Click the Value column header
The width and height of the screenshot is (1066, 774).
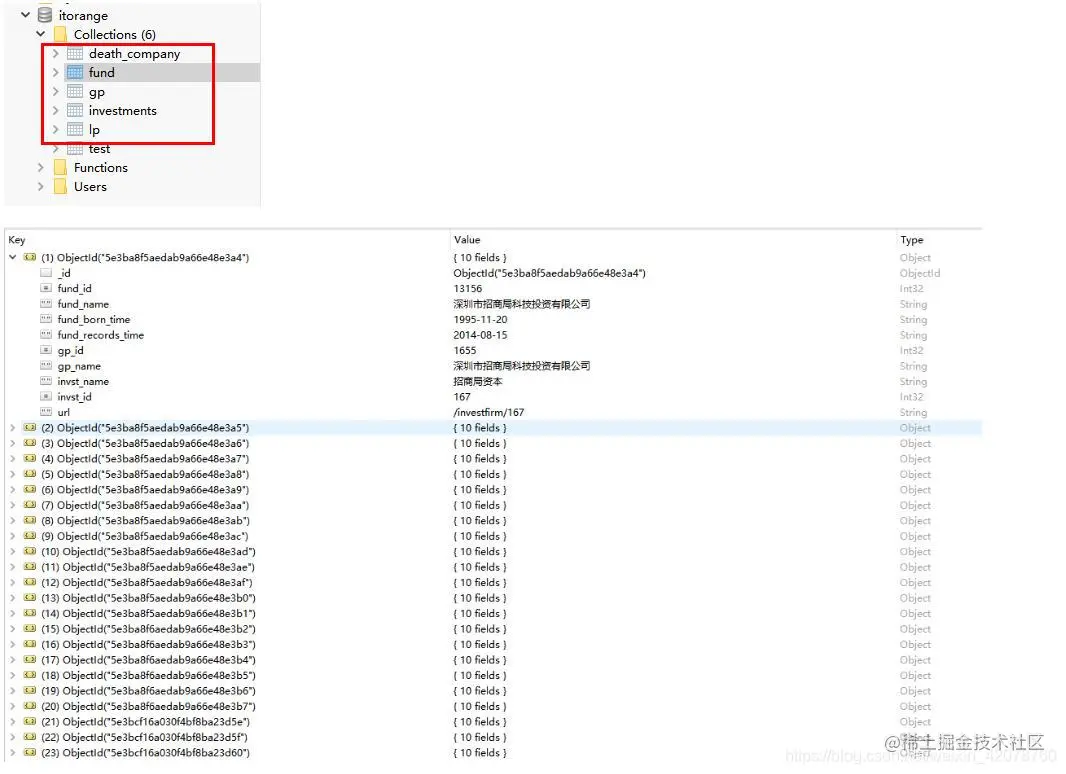pyautogui.click(x=467, y=239)
